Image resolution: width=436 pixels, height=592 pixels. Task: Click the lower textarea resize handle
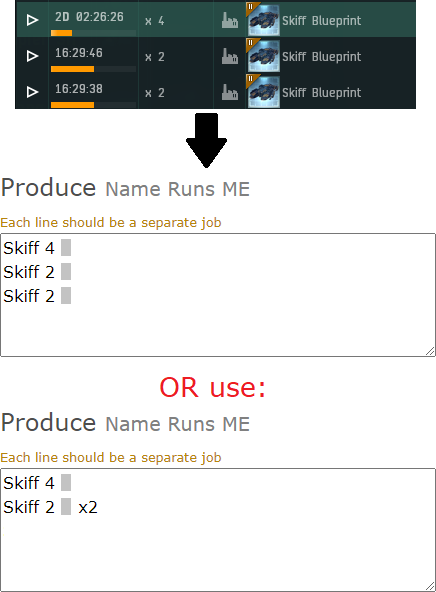(x=430, y=586)
